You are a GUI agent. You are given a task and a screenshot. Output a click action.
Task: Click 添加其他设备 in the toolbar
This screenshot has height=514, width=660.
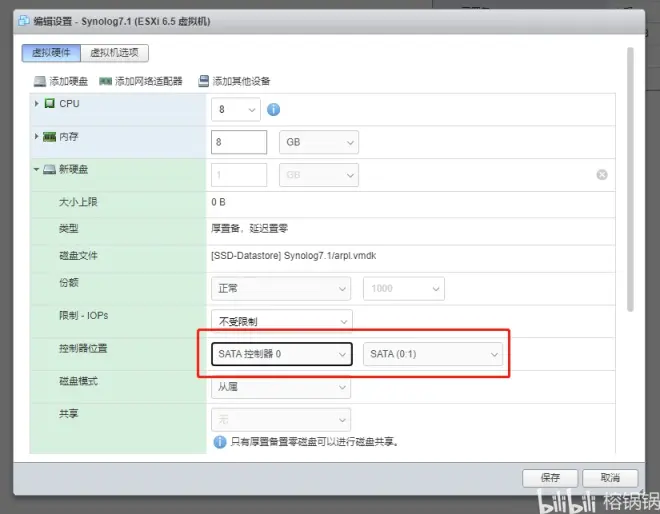(x=234, y=81)
